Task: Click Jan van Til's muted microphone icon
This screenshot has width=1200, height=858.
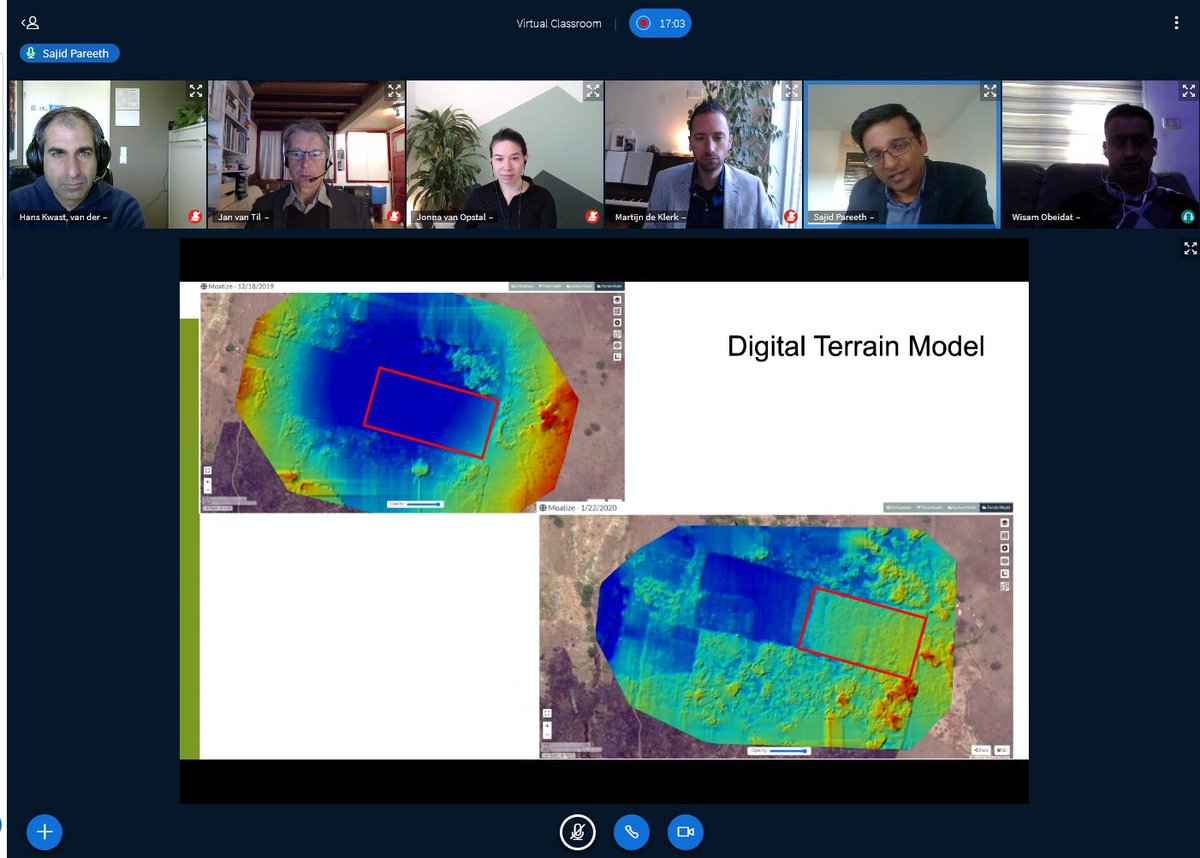Action: (x=394, y=216)
